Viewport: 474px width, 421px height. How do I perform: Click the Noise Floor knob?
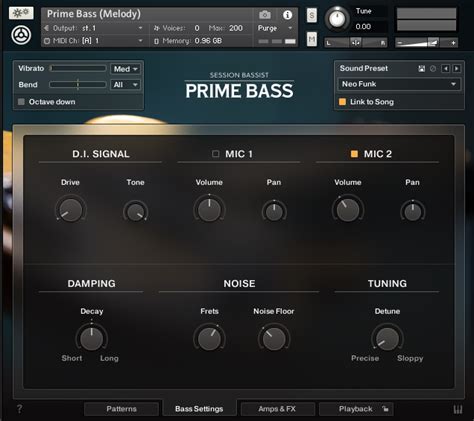(x=274, y=339)
